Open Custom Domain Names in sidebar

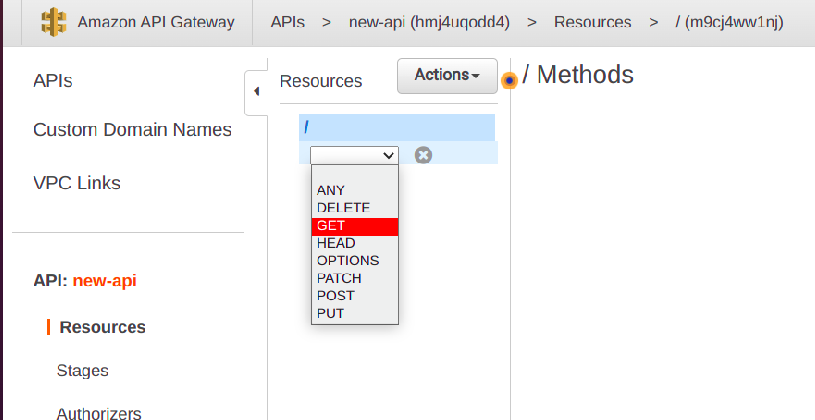[132, 130]
